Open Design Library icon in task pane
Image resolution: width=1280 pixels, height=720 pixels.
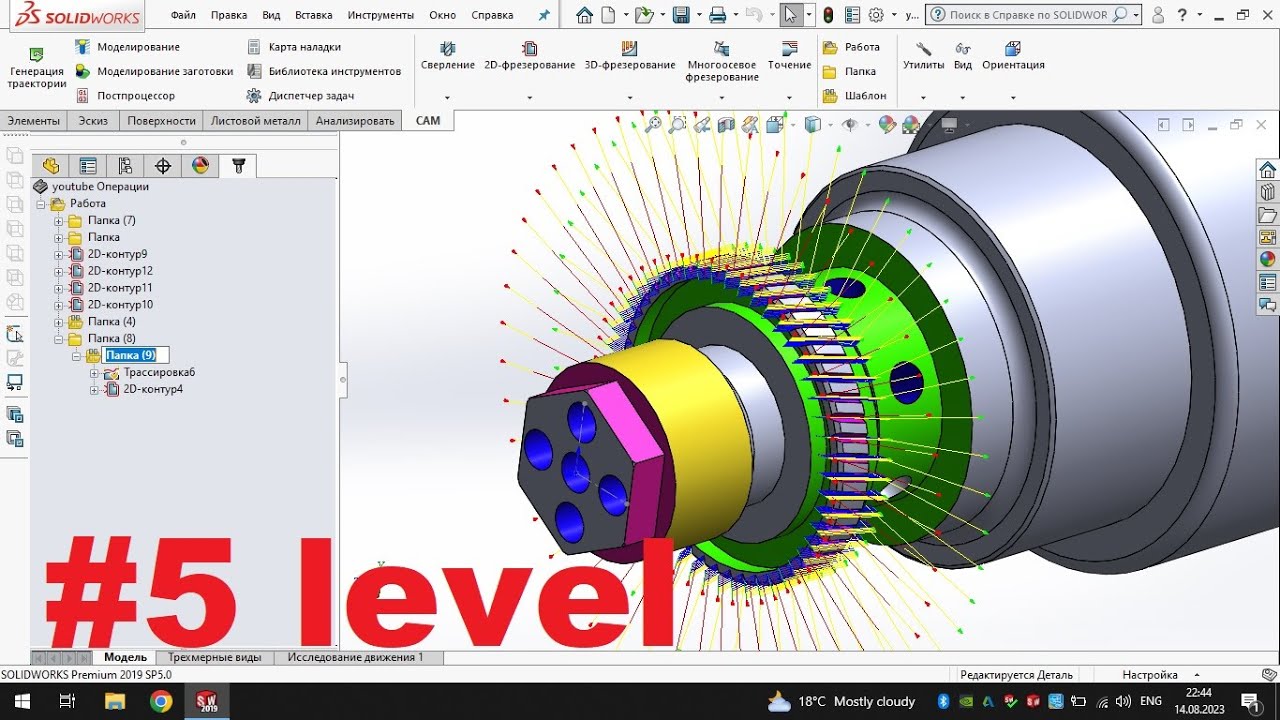point(1267,192)
